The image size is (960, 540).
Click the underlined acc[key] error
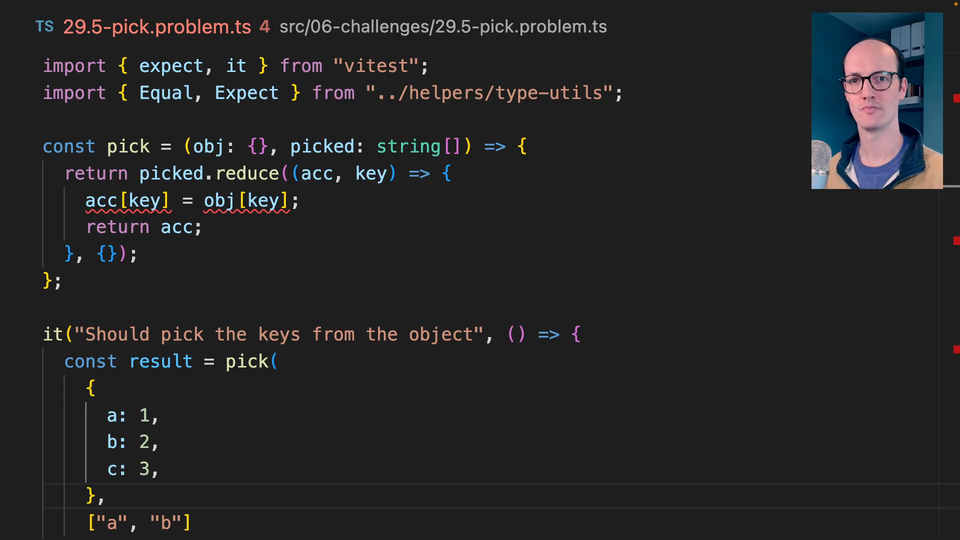[x=127, y=201]
